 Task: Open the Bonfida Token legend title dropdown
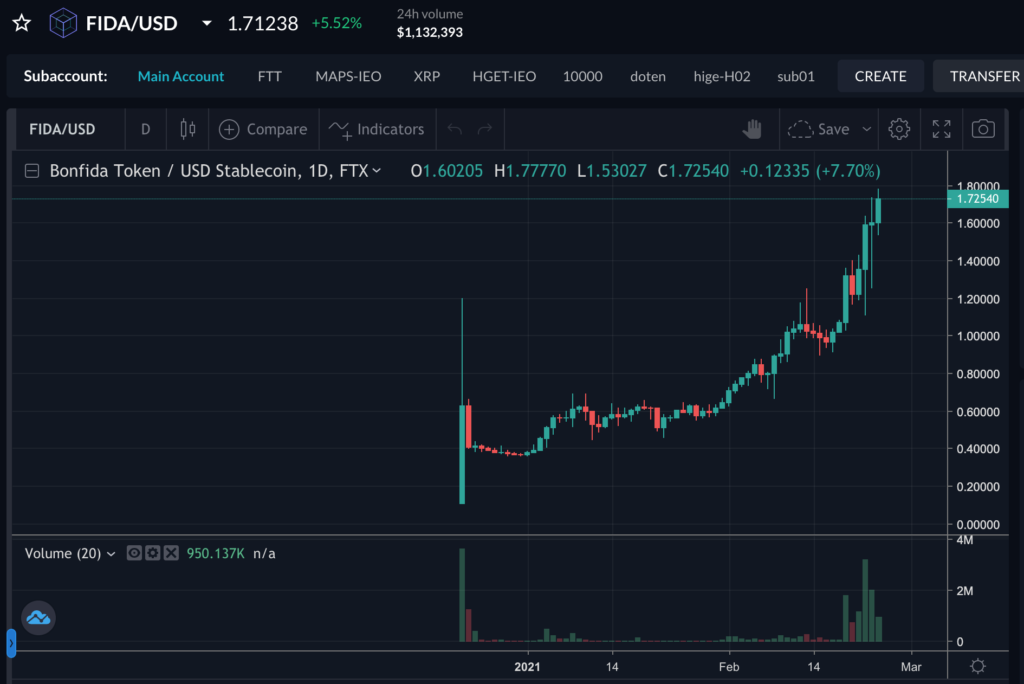point(216,171)
